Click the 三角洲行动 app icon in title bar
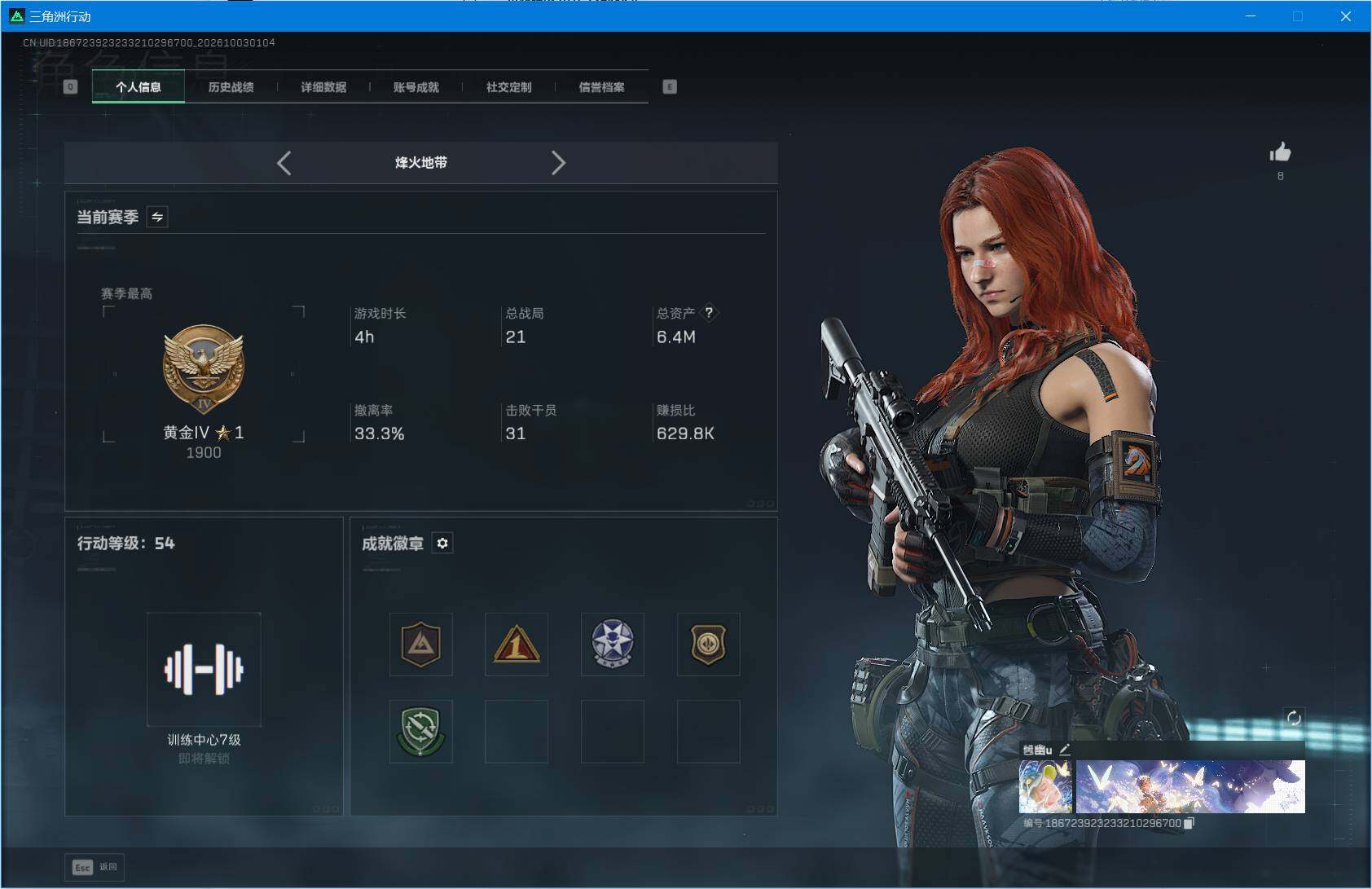The height and width of the screenshot is (889, 1372). [16, 15]
